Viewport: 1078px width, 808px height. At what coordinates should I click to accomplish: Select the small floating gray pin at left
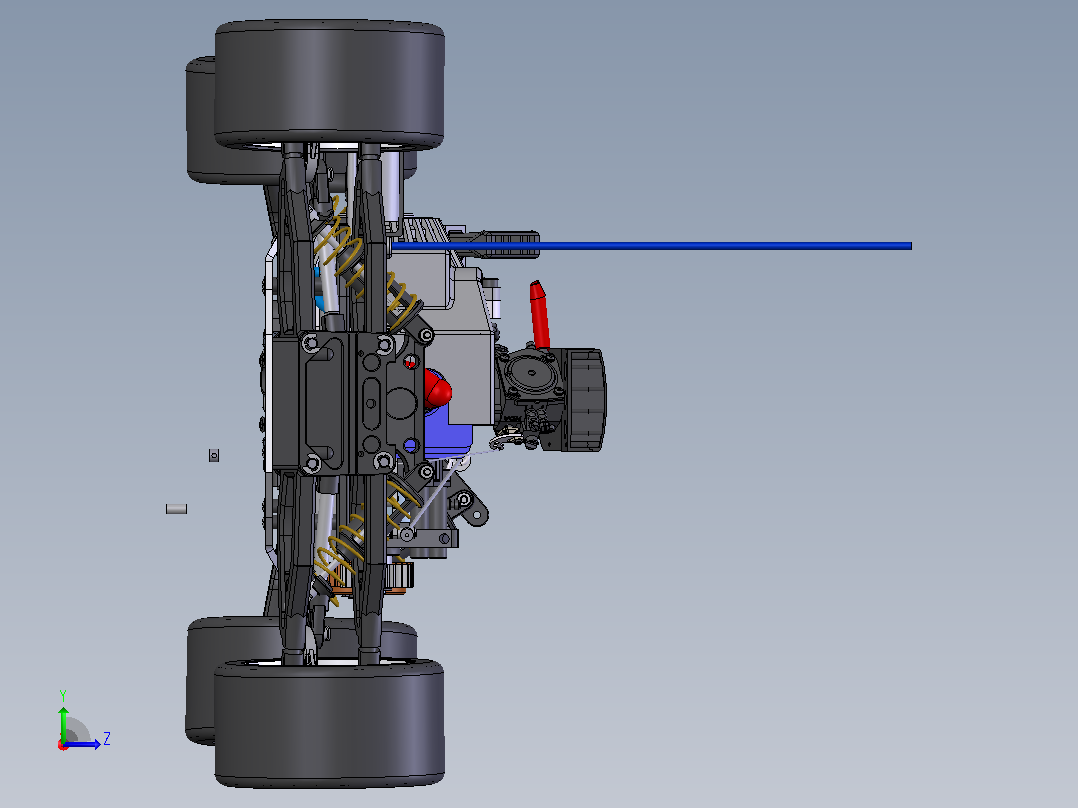[177, 509]
